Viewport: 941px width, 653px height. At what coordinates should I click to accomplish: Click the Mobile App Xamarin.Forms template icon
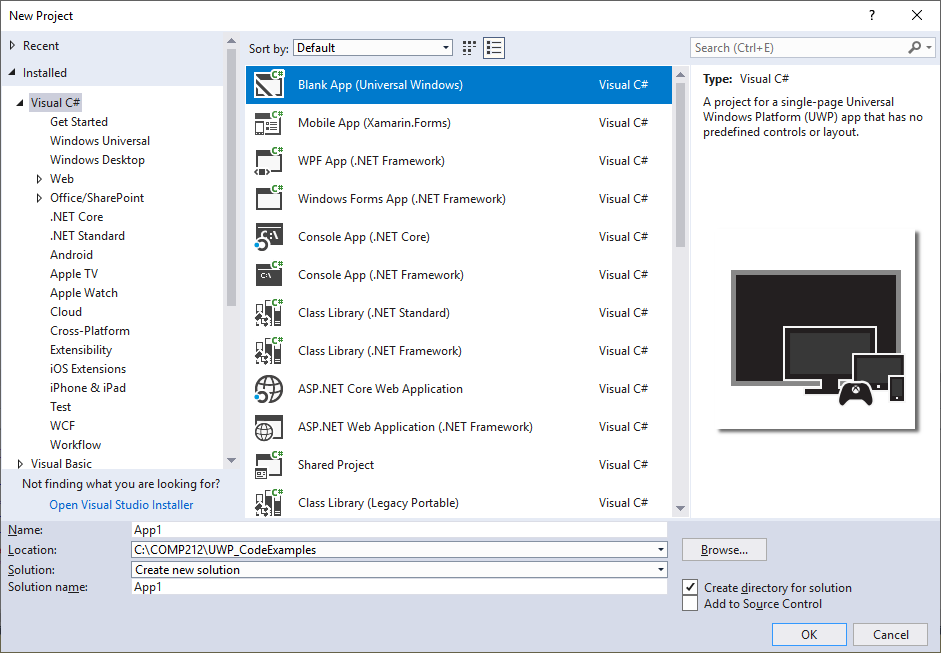click(268, 122)
